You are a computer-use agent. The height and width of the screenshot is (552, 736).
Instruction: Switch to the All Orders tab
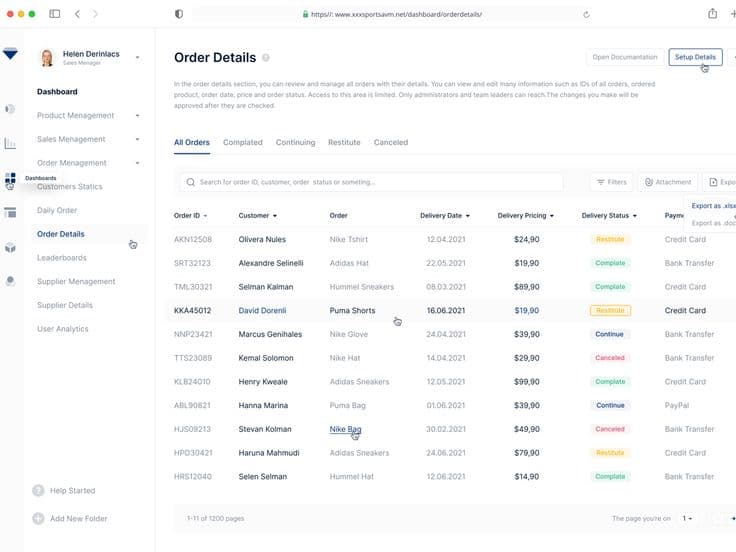click(192, 142)
